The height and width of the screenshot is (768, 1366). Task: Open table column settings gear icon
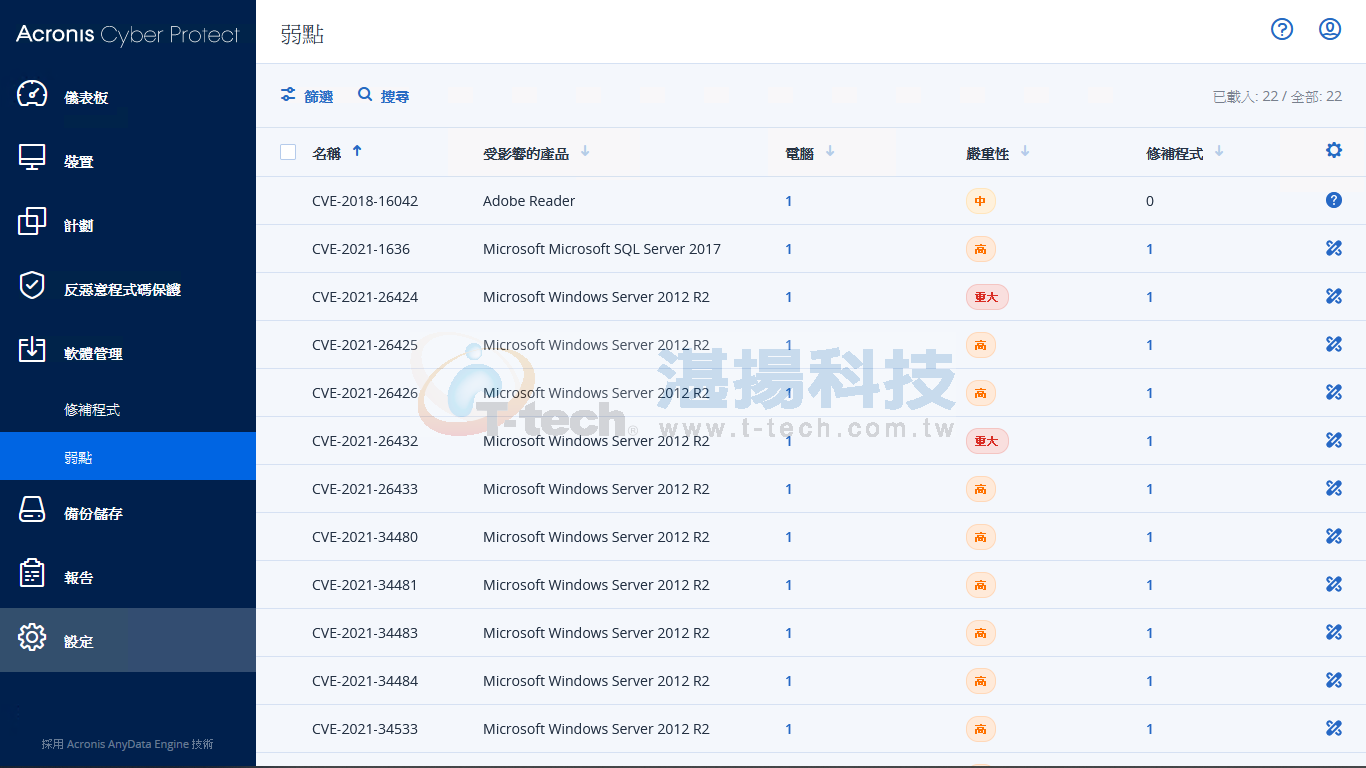[x=1334, y=151]
